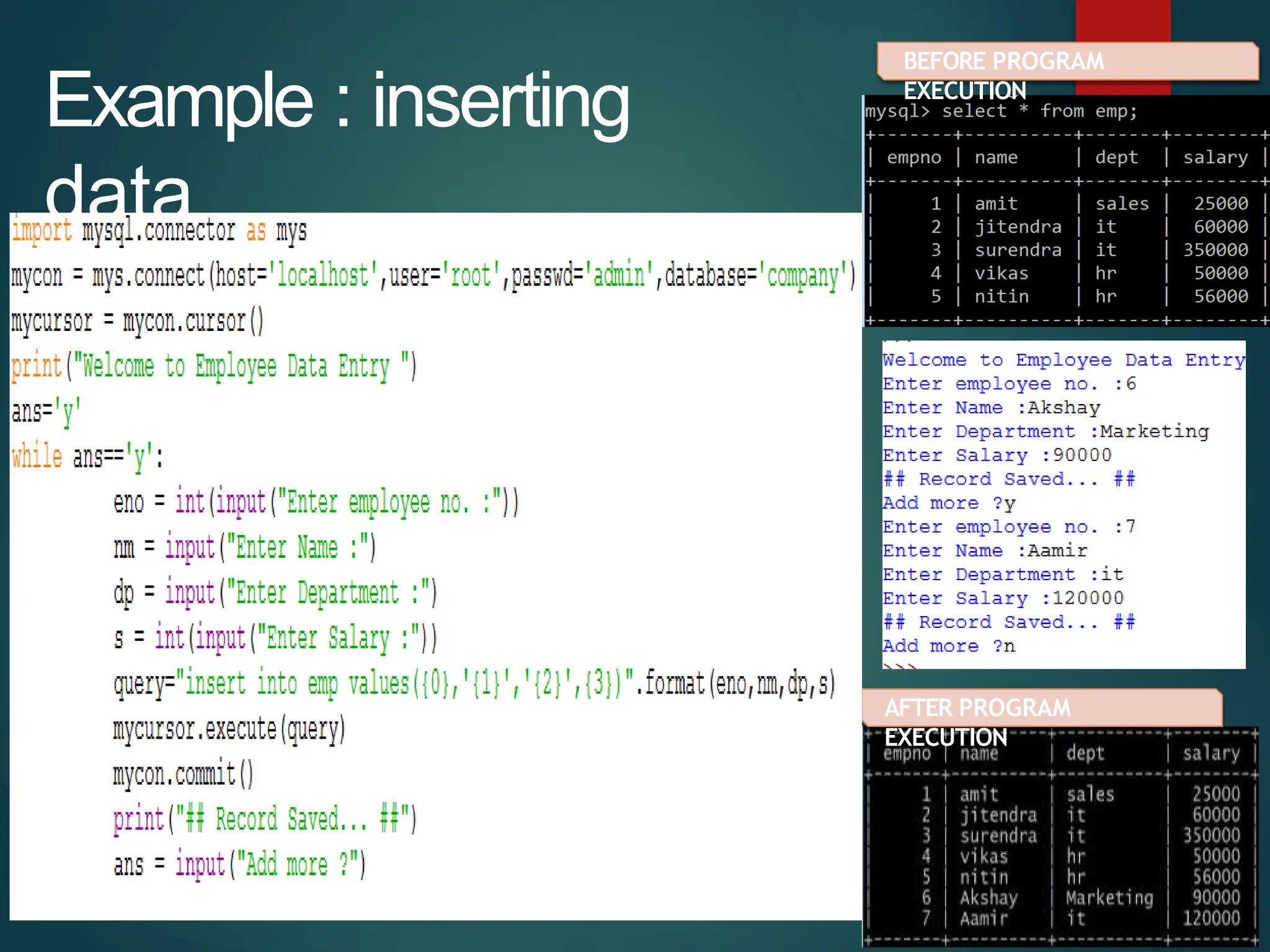
Task: Click 'Add more ?y' output line
Action: pyautogui.click(x=949, y=503)
